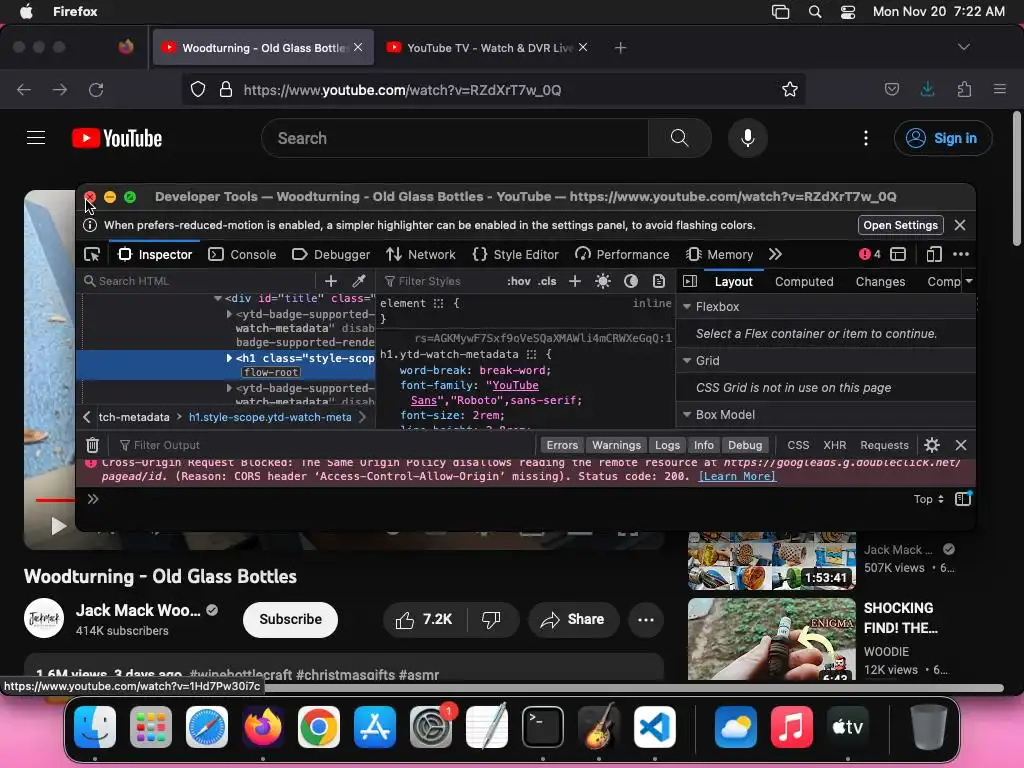Select the Changes sidebar tab

(x=880, y=281)
